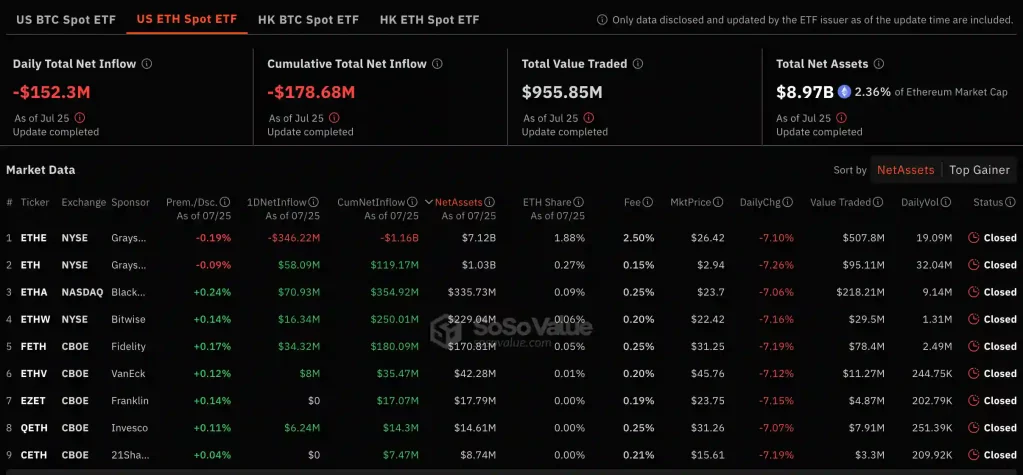Open the EZET ticker

[33, 401]
